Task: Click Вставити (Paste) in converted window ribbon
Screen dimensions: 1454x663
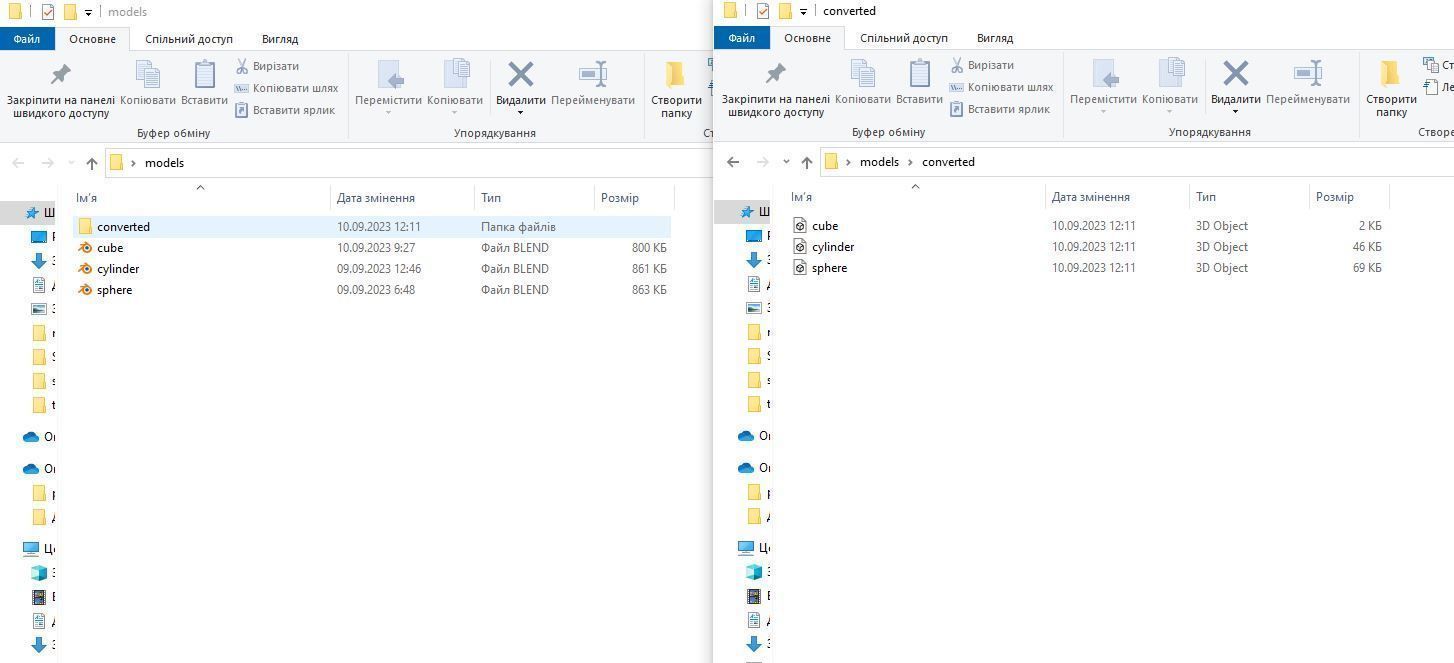Action: pyautogui.click(x=919, y=84)
